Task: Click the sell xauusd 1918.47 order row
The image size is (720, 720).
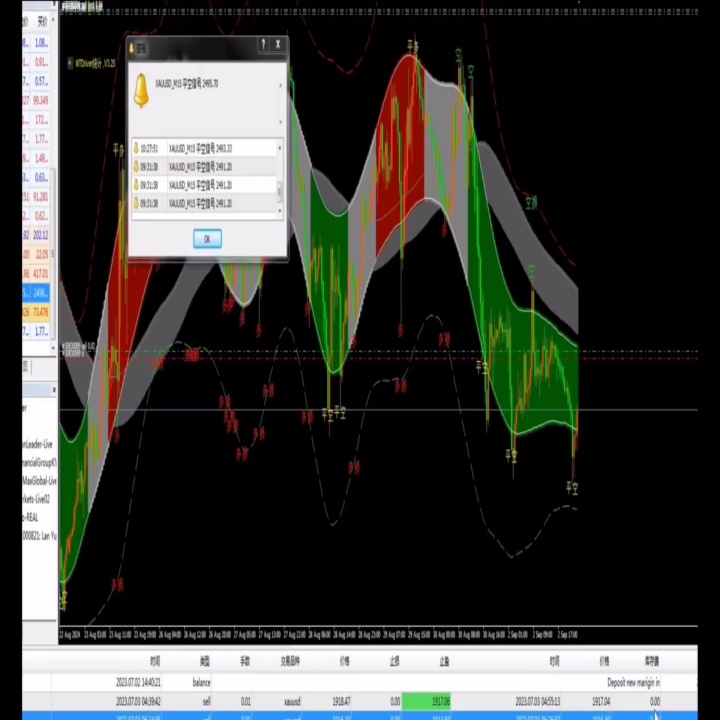Action: click(360, 701)
